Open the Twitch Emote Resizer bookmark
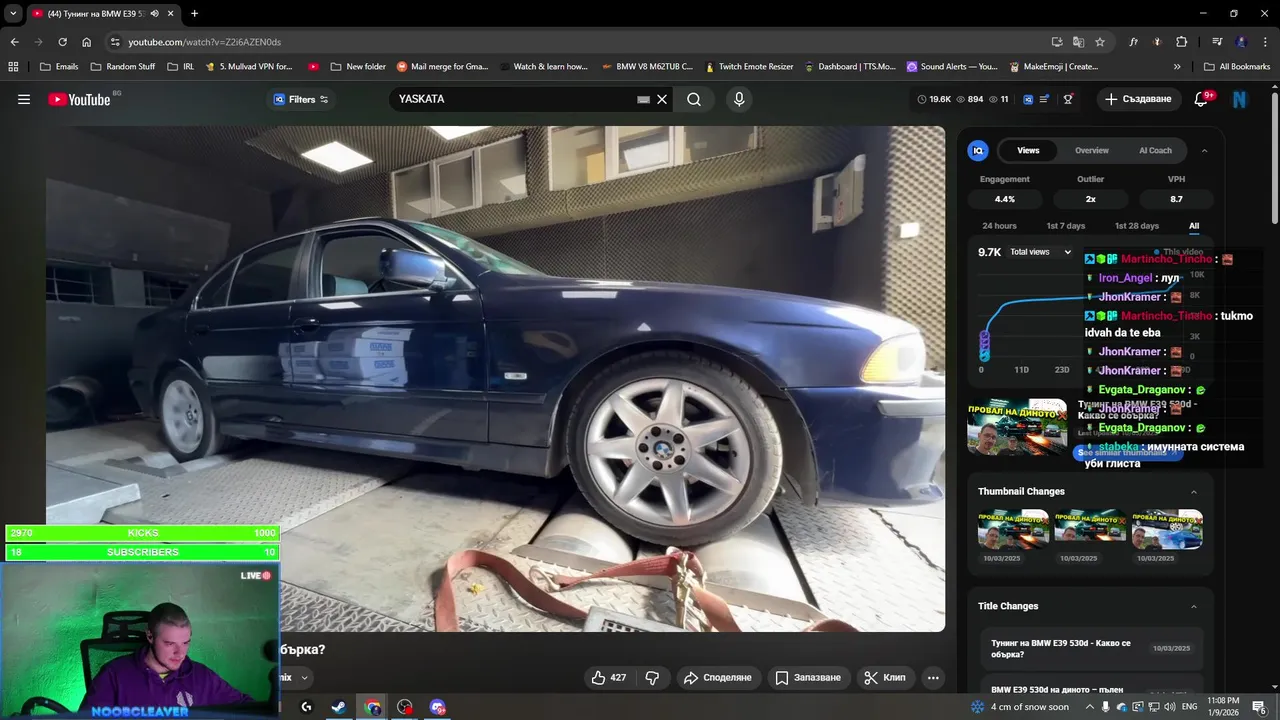Image resolution: width=1280 pixels, height=720 pixels. (749, 67)
